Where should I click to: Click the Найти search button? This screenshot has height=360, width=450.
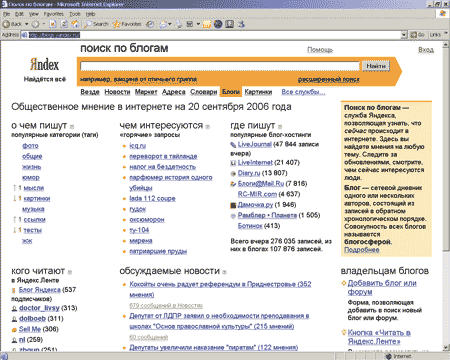[376, 66]
